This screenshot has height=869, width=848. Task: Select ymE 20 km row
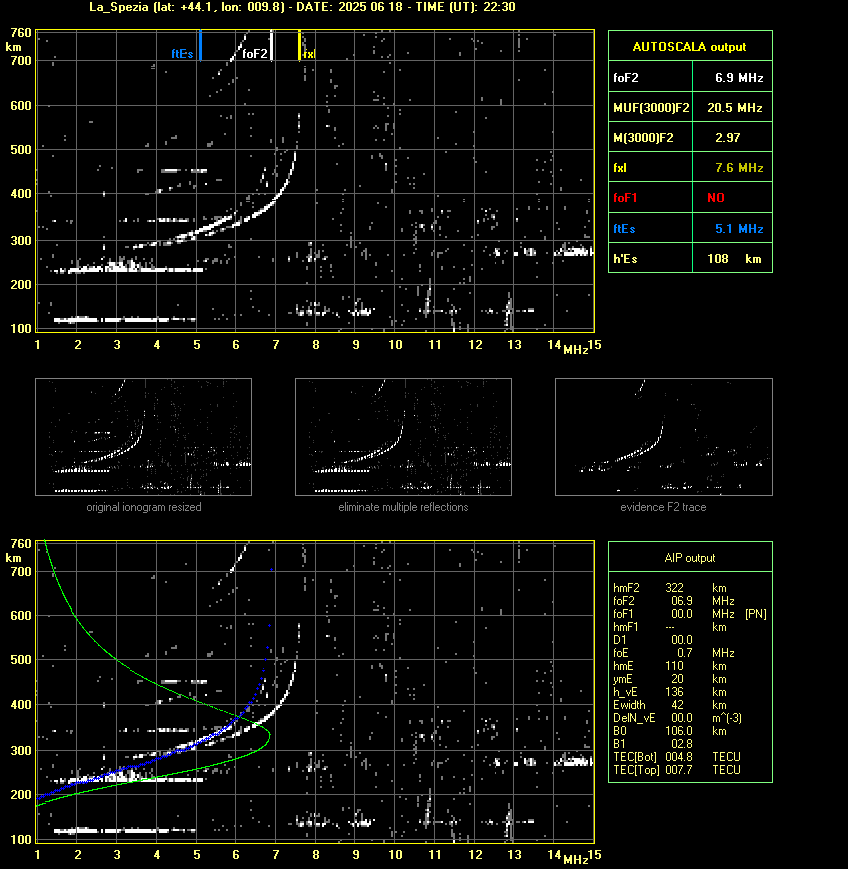[x=670, y=679]
